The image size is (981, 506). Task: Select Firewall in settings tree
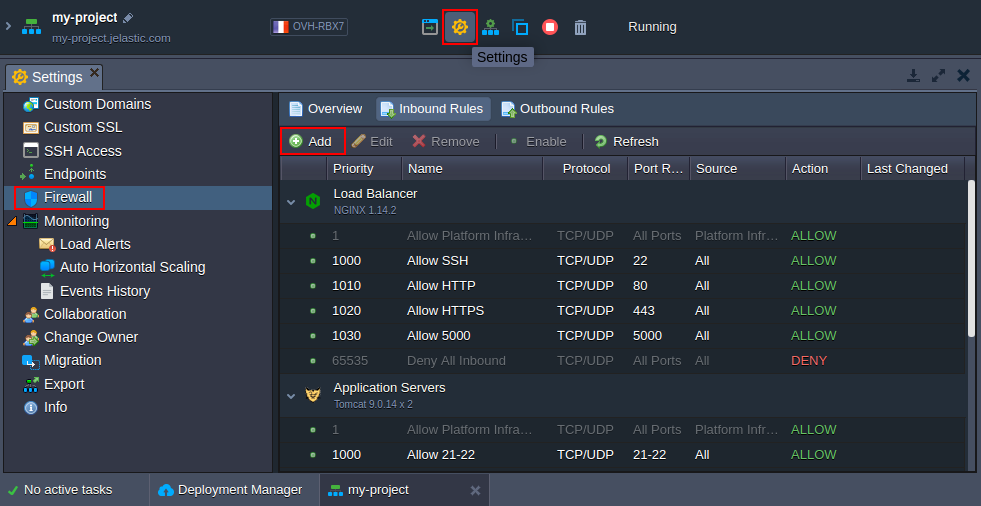pos(68,198)
